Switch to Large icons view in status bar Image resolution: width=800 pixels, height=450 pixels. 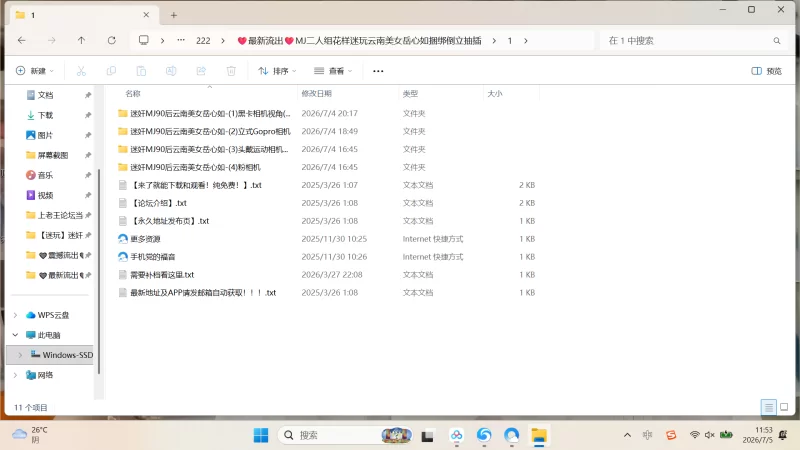coord(784,407)
